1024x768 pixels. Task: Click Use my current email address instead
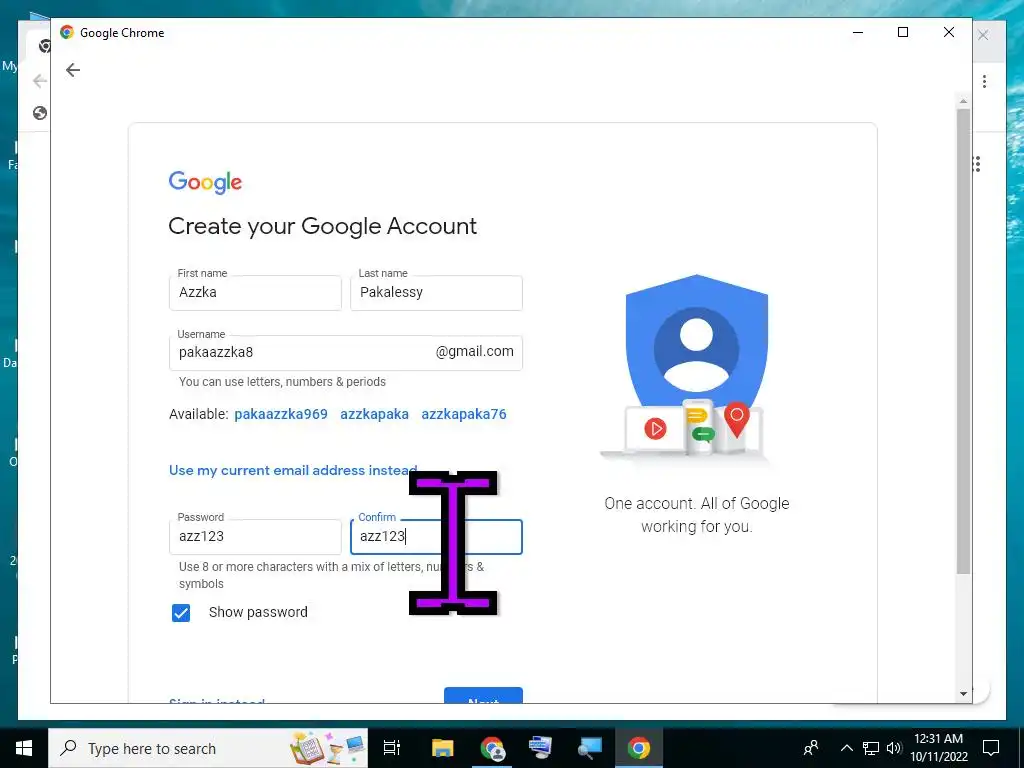[293, 470]
